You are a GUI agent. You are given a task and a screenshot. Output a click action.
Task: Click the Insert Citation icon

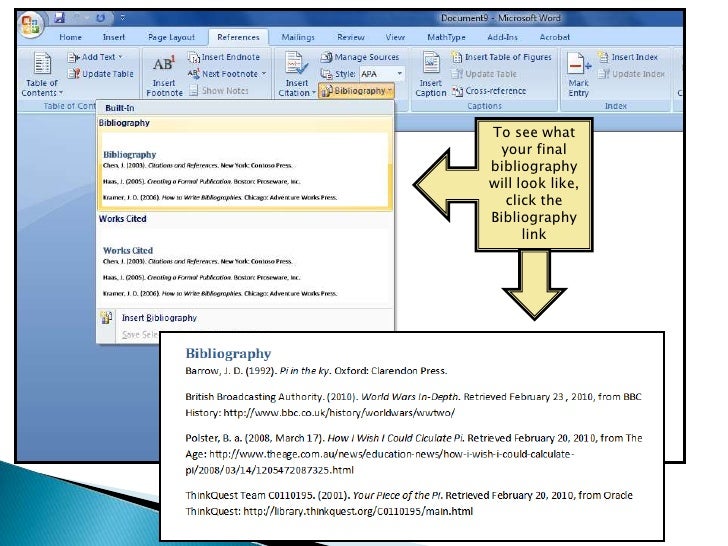pos(296,64)
